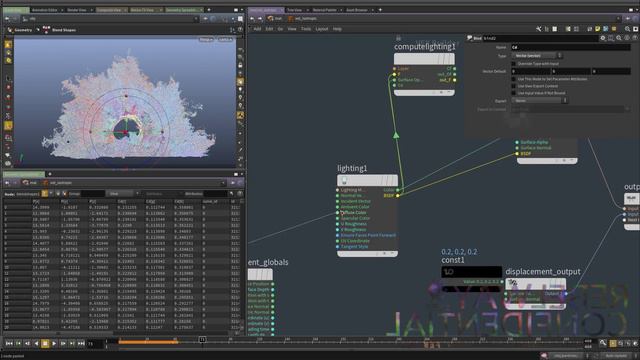Viewport: 640px width, 360px height.
Task: Click the Bind node icon in parameter pane
Action: pos(470,38)
